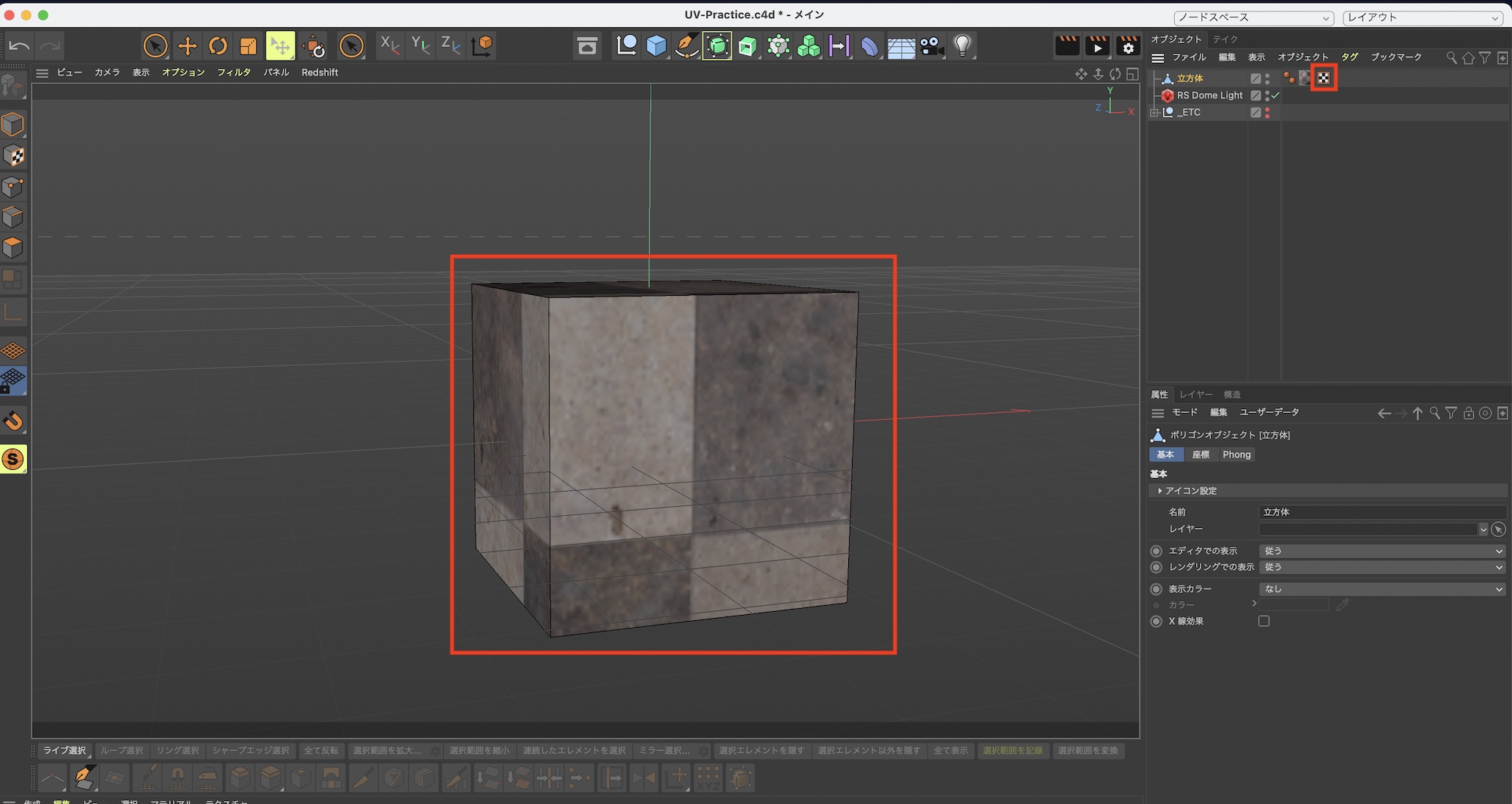This screenshot has width=1512, height=804.
Task: Click the undo arrow icon
Action: tap(19, 46)
